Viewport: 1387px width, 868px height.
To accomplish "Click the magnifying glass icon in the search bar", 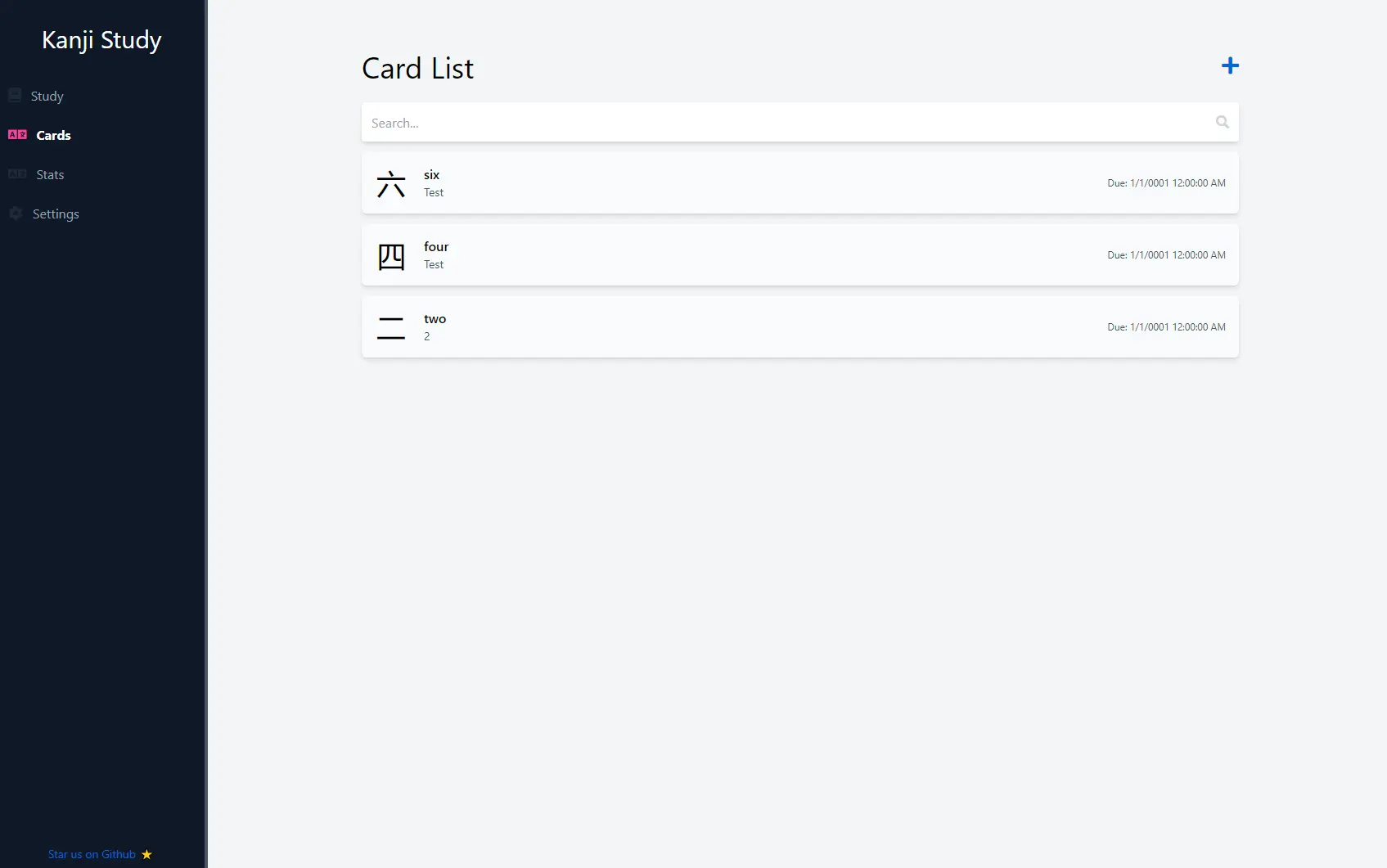I will tap(1222, 122).
